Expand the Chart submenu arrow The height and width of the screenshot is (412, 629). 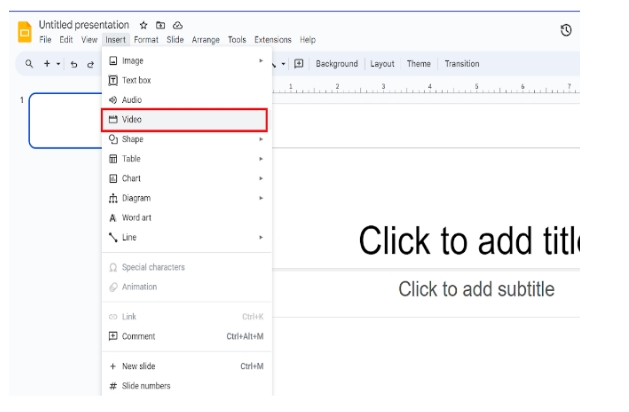pos(261,179)
